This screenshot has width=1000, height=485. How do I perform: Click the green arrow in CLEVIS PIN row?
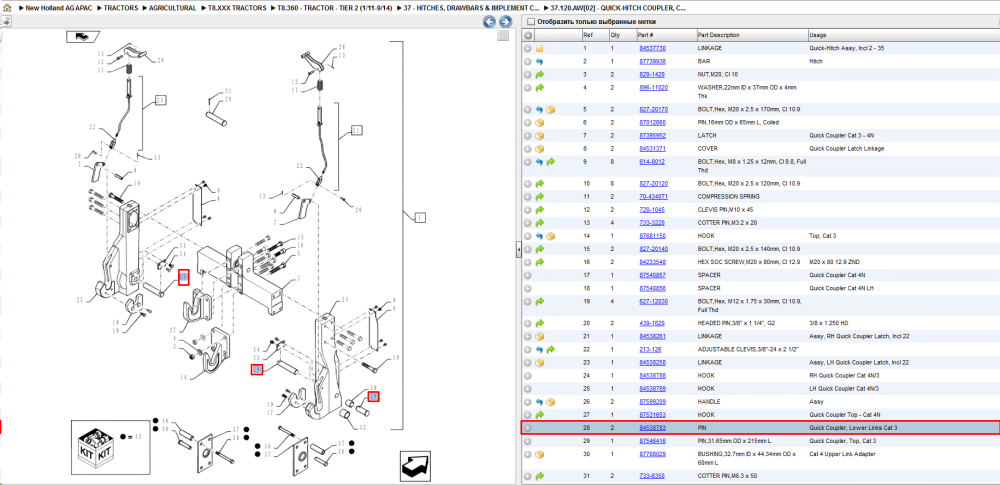point(540,209)
